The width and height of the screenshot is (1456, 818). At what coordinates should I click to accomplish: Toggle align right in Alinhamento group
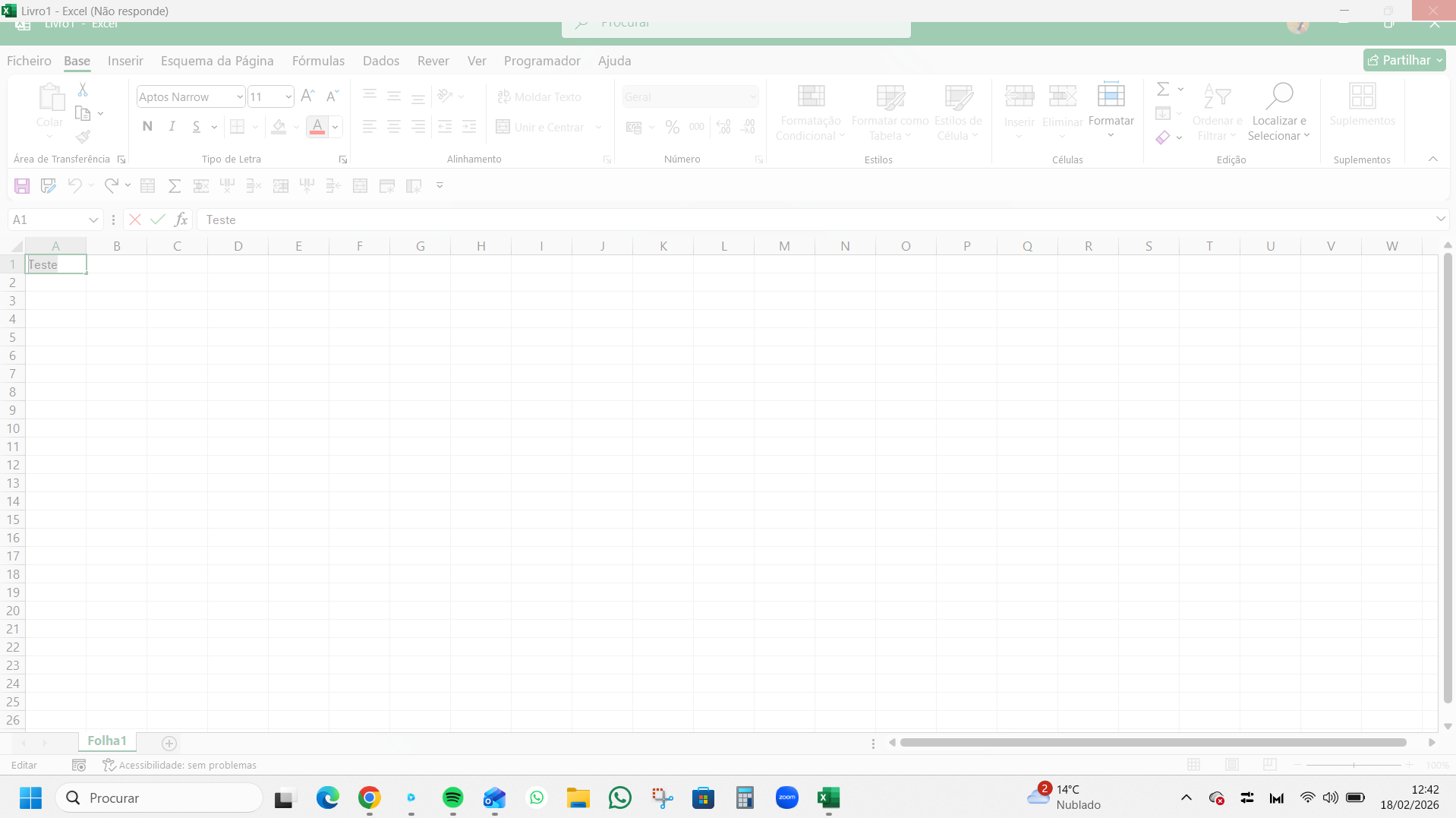(418, 127)
